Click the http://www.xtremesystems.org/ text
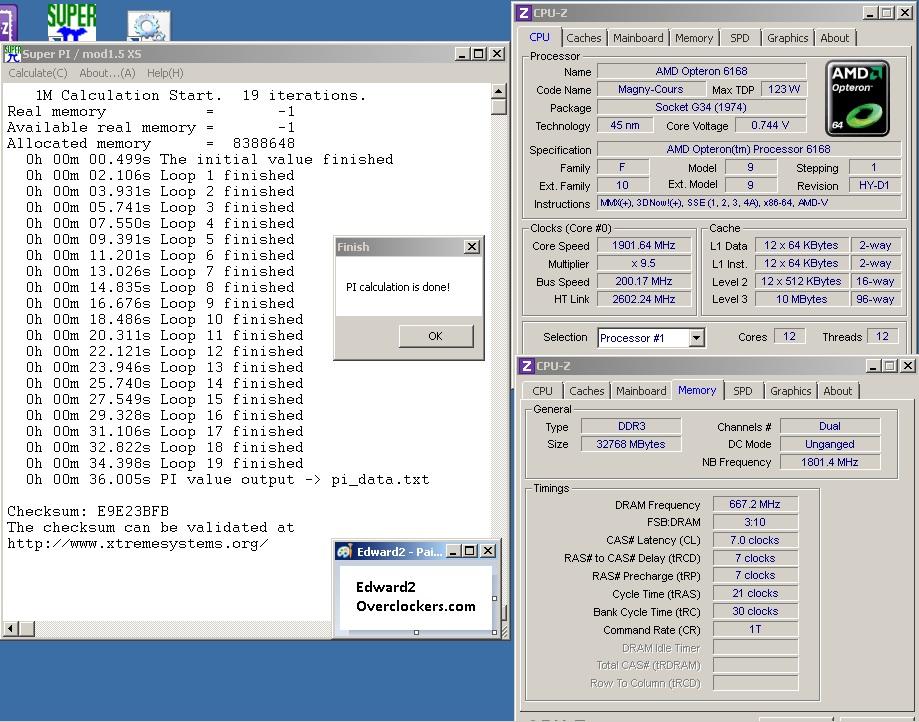Screen dimensions: 919x722 click(x=138, y=543)
